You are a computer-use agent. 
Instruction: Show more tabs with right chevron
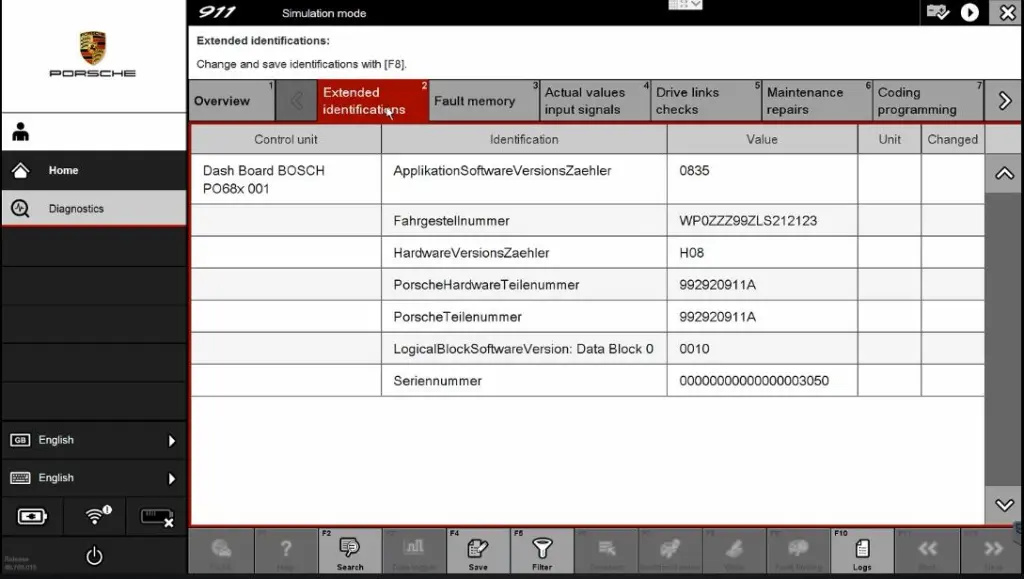pyautogui.click(x=1005, y=101)
